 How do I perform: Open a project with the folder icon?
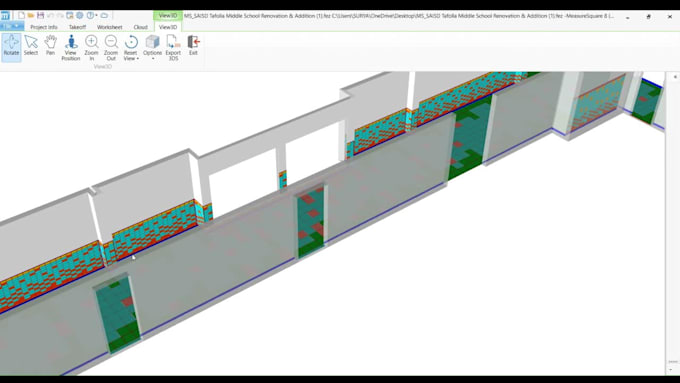31,16
